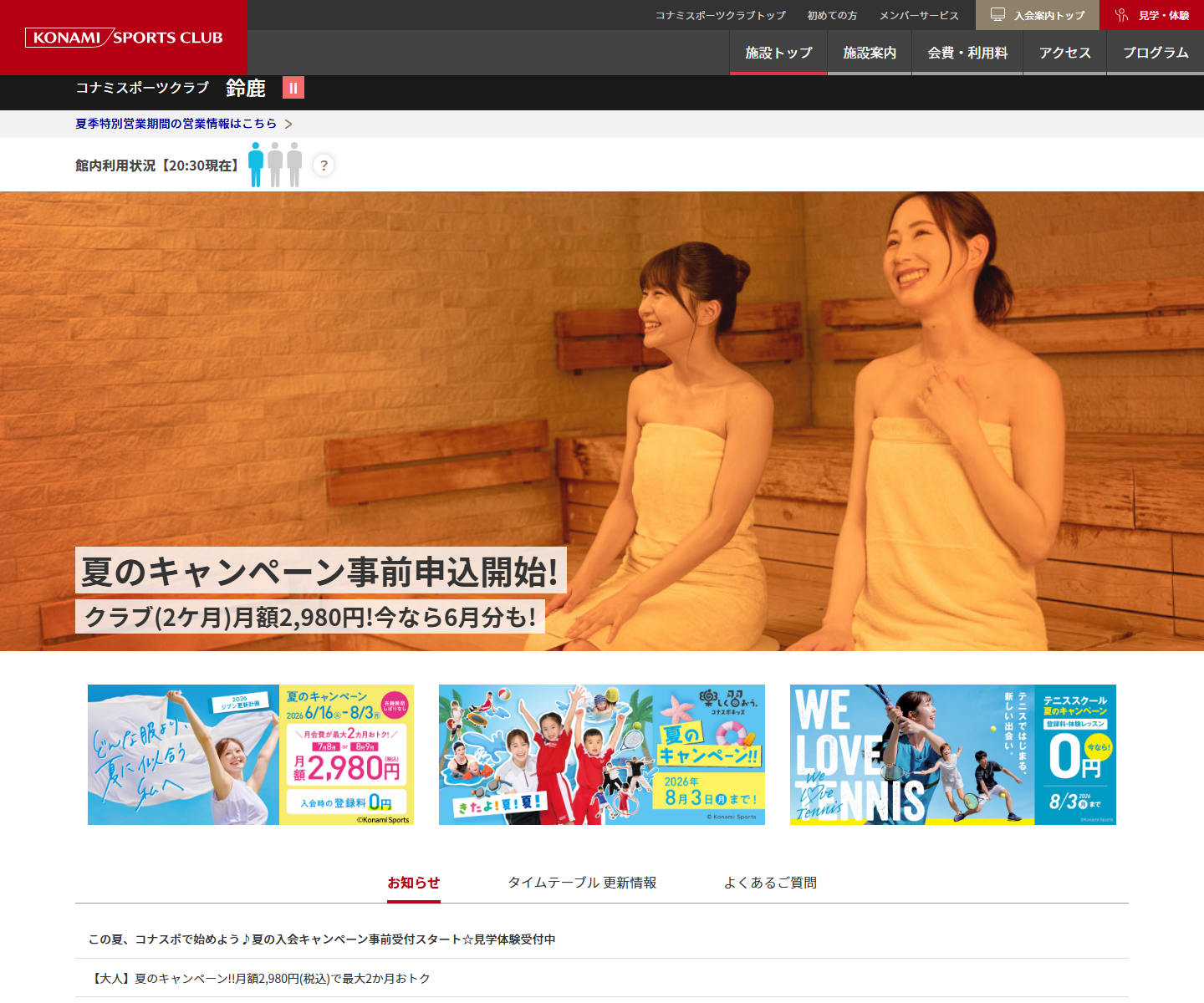Open メンバーサービス link
Viewport: 1204px width, 1003px height.
coord(919,15)
